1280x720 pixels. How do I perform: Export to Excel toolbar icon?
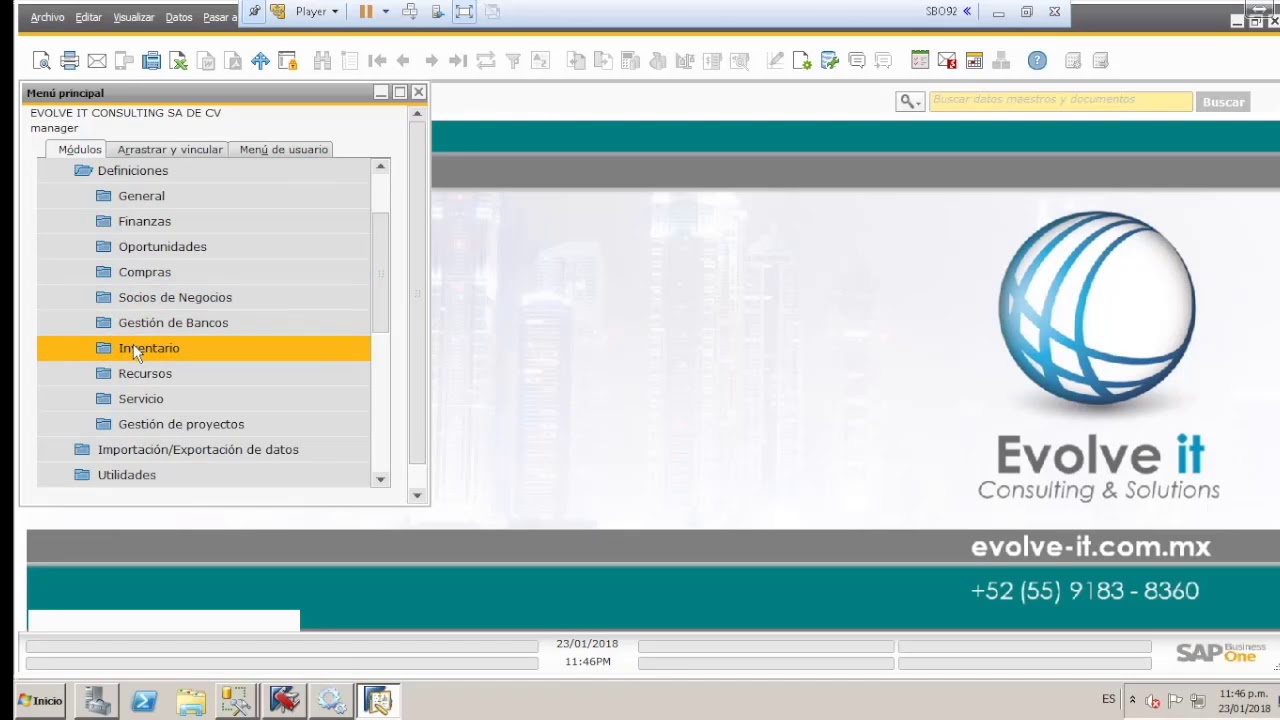click(179, 61)
